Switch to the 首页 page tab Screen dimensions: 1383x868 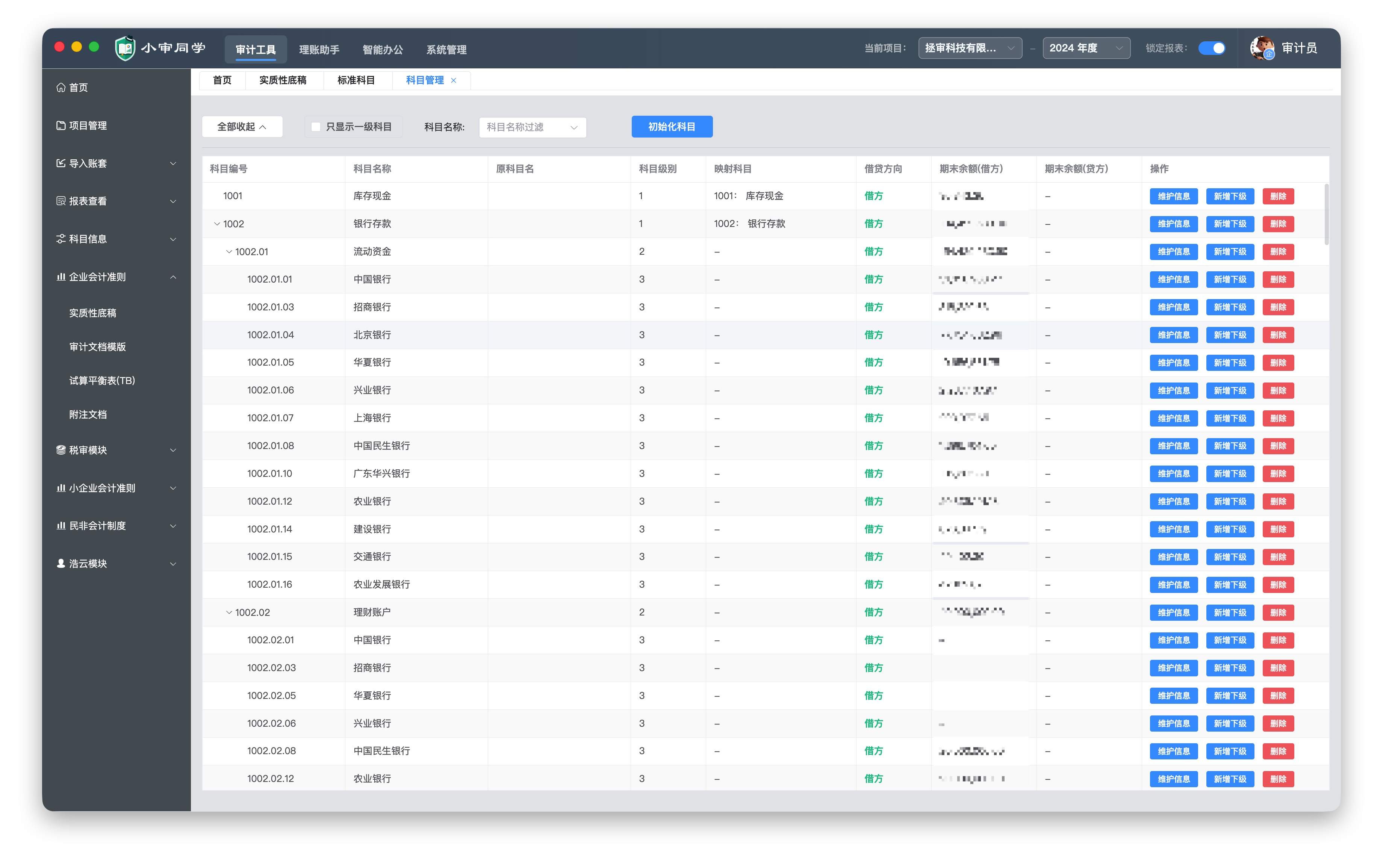tap(222, 80)
